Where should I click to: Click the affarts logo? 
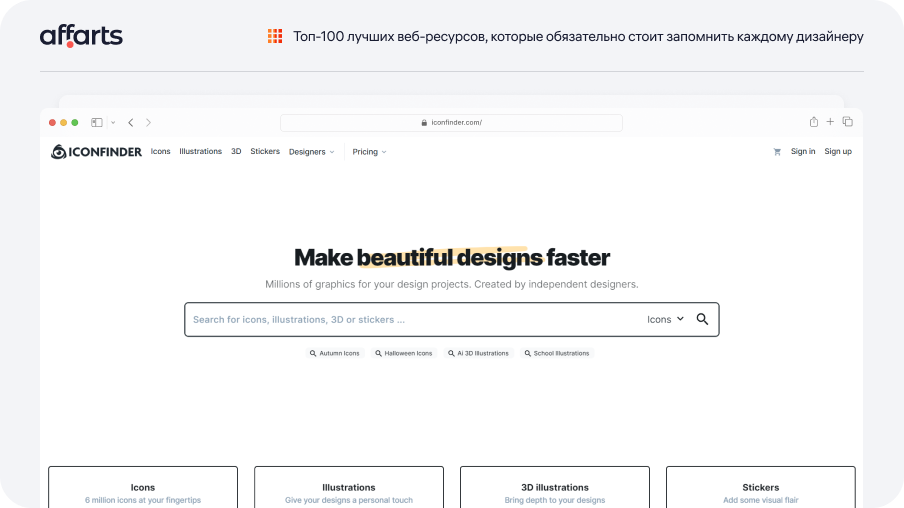point(81,36)
